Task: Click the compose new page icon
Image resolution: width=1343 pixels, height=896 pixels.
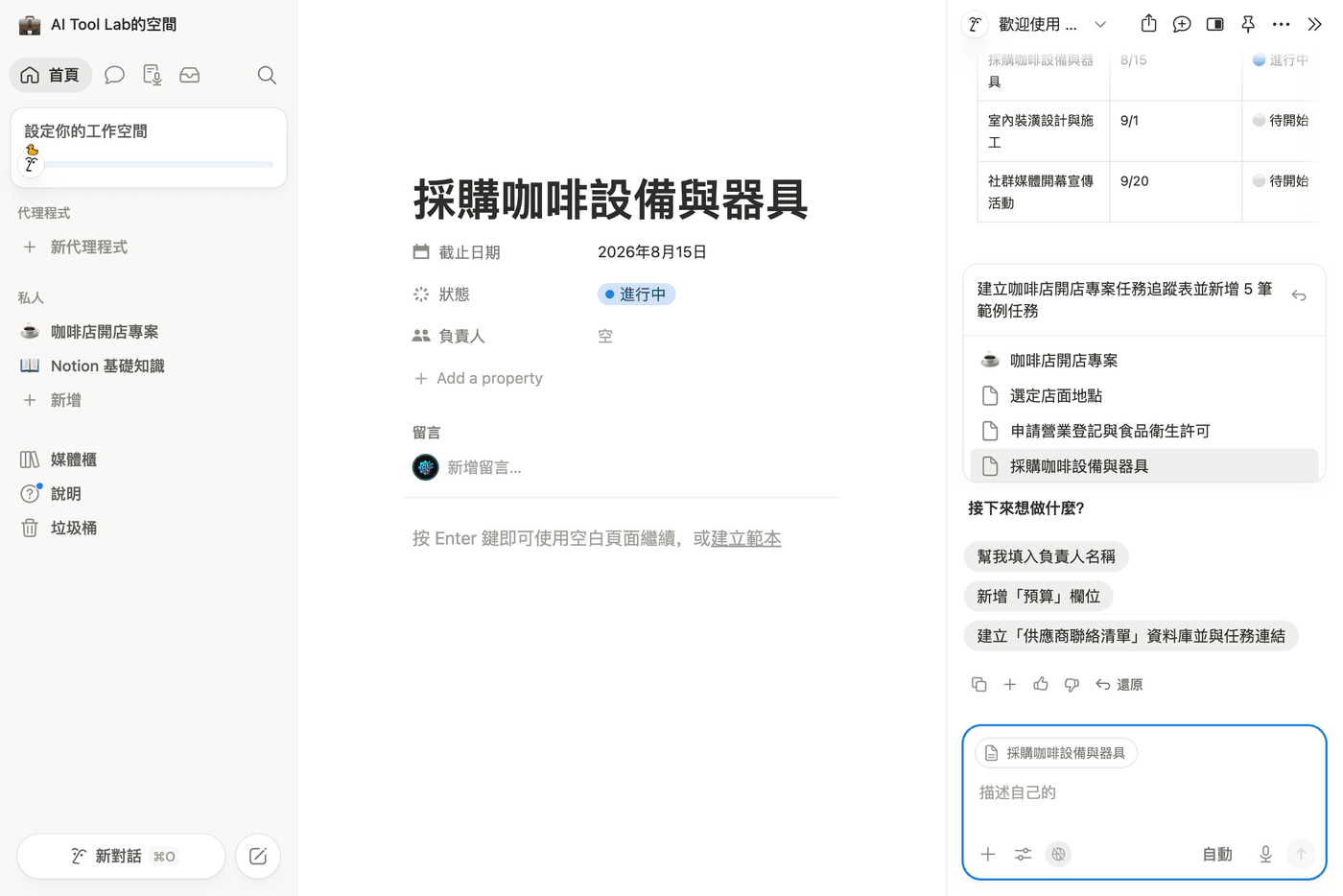Action: click(x=258, y=856)
